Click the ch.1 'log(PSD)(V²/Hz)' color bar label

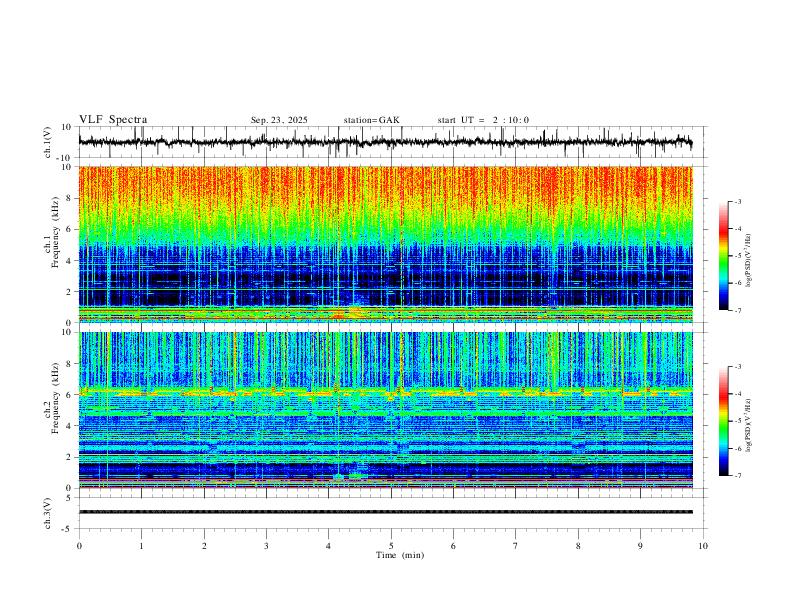749,261
